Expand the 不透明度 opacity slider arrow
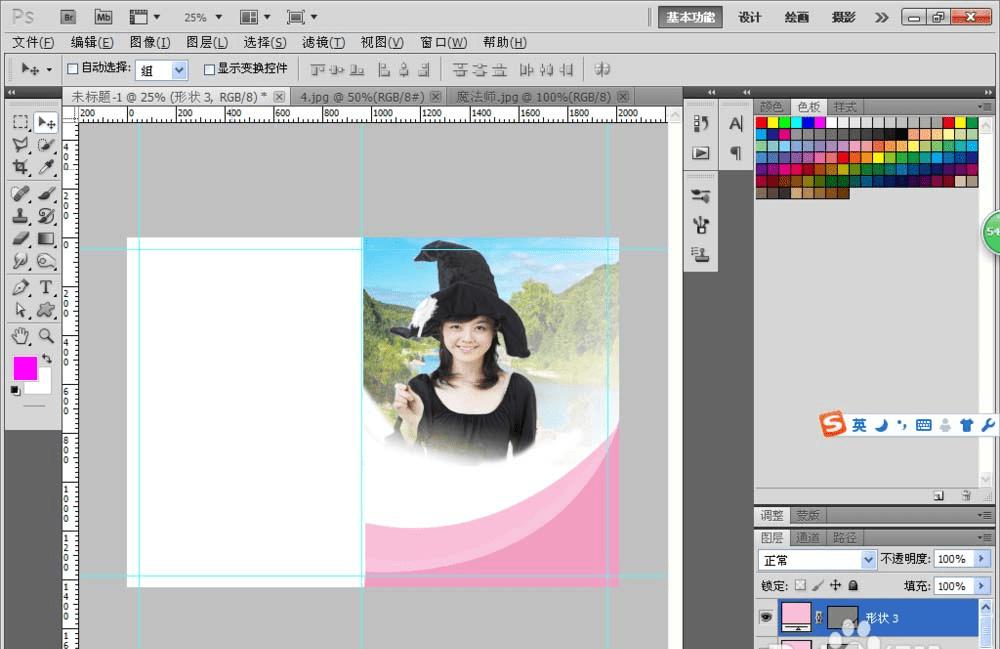The width and height of the screenshot is (1000, 649). [x=982, y=559]
